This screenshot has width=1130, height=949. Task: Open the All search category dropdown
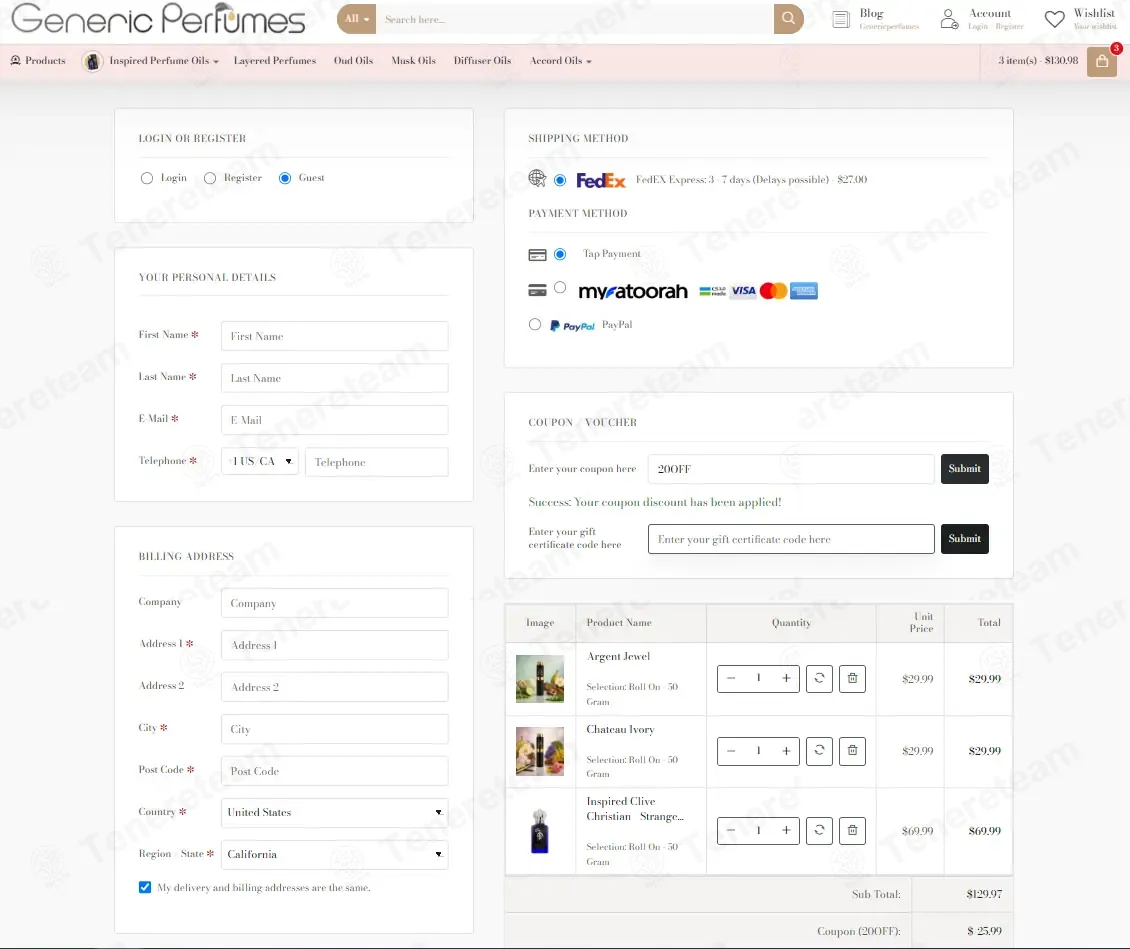tap(357, 19)
